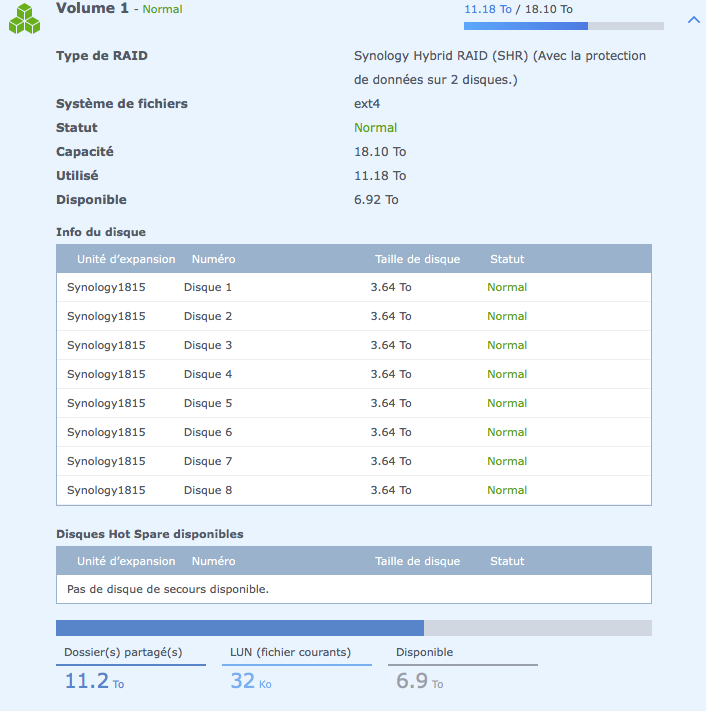Select the Disque 3 row
Image resolution: width=706 pixels, height=717 pixels.
pyautogui.click(x=353, y=346)
